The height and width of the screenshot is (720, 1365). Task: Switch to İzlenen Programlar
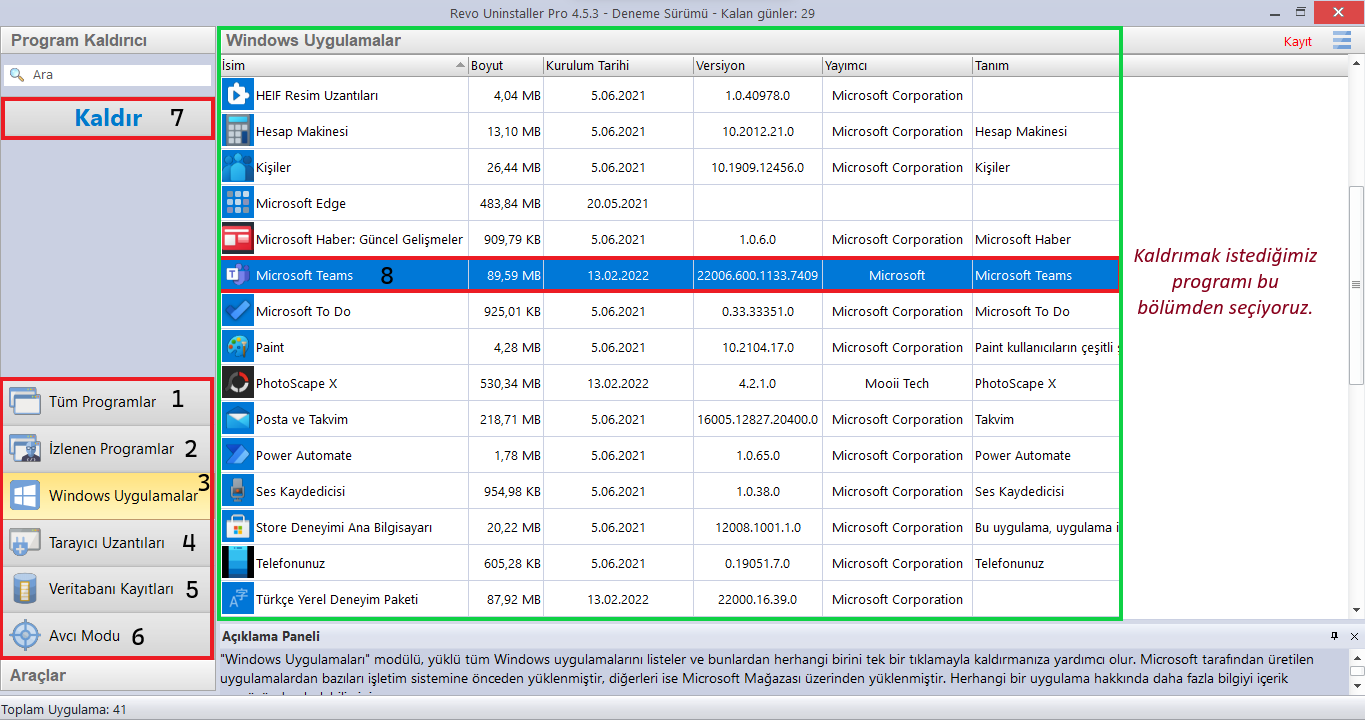107,449
